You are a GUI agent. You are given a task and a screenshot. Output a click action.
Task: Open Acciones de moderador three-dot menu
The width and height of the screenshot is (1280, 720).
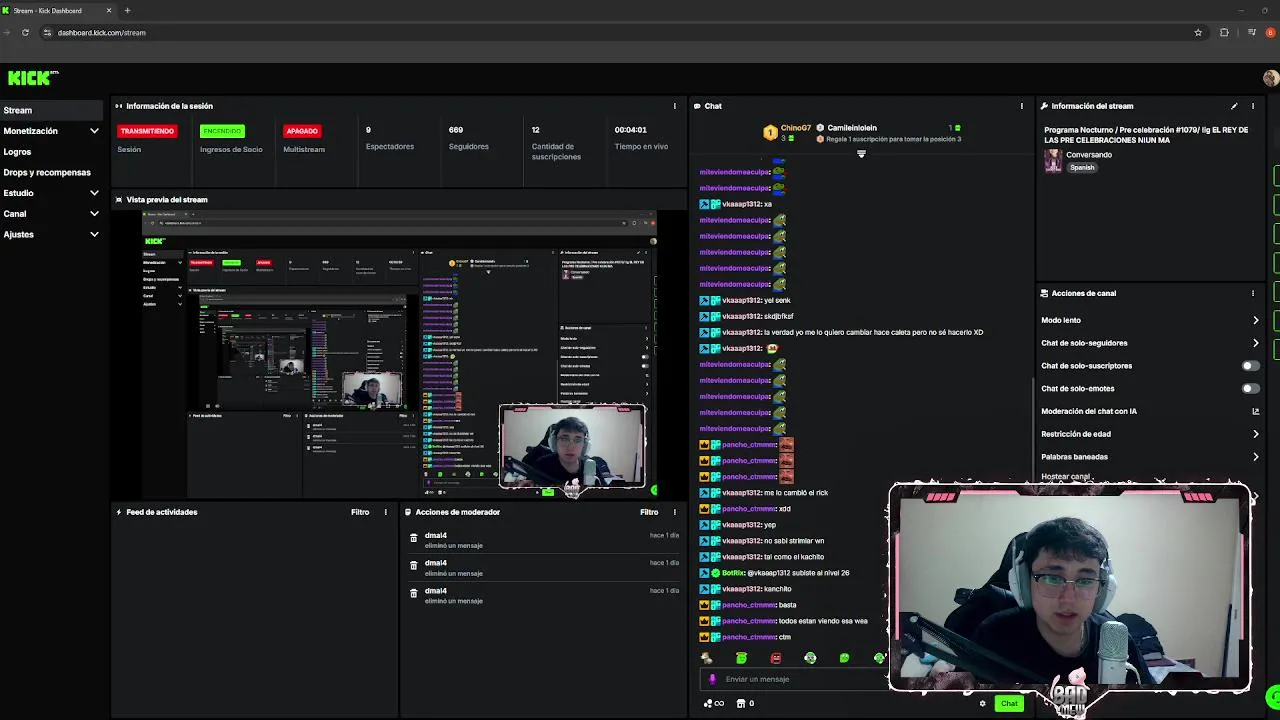point(674,512)
